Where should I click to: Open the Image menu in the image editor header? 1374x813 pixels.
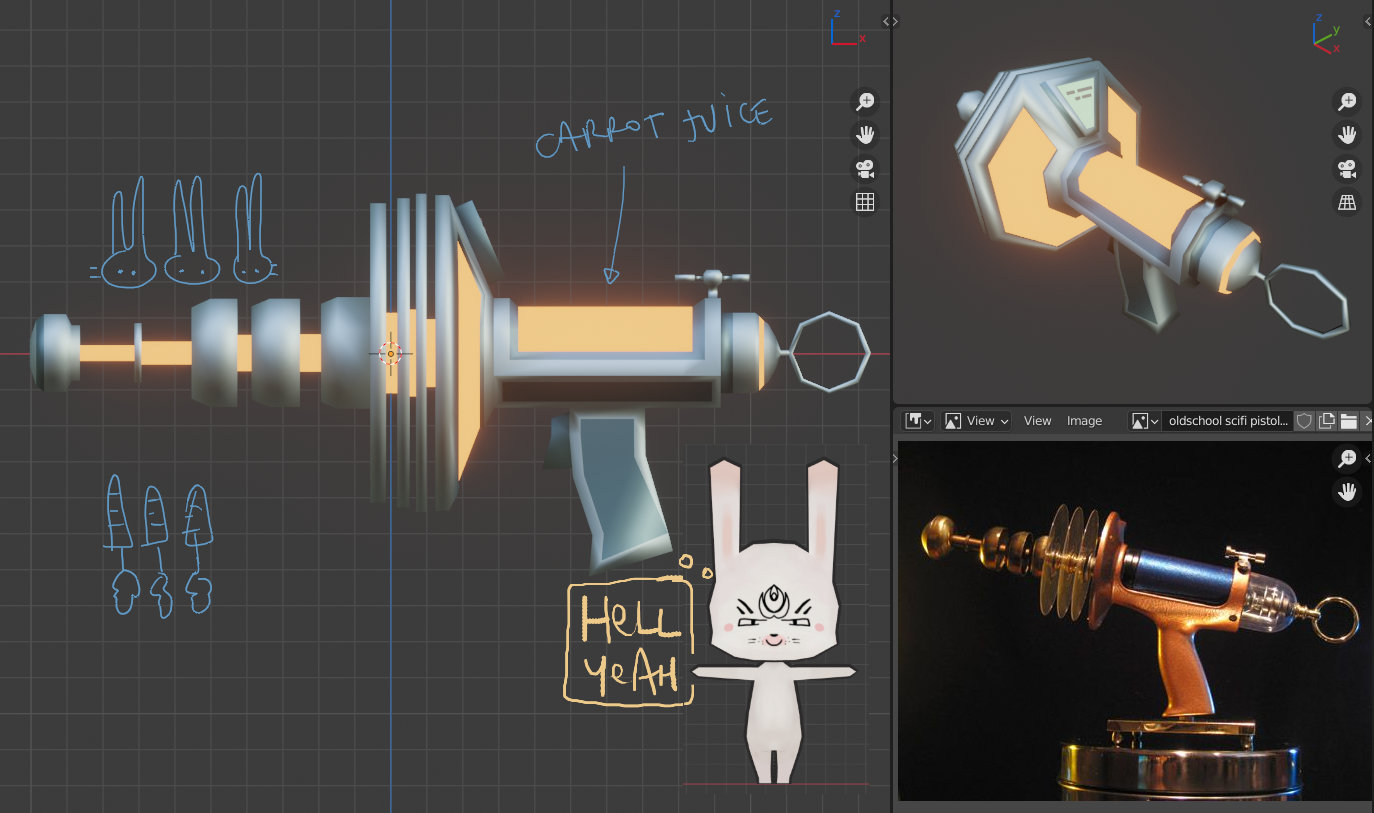1084,420
